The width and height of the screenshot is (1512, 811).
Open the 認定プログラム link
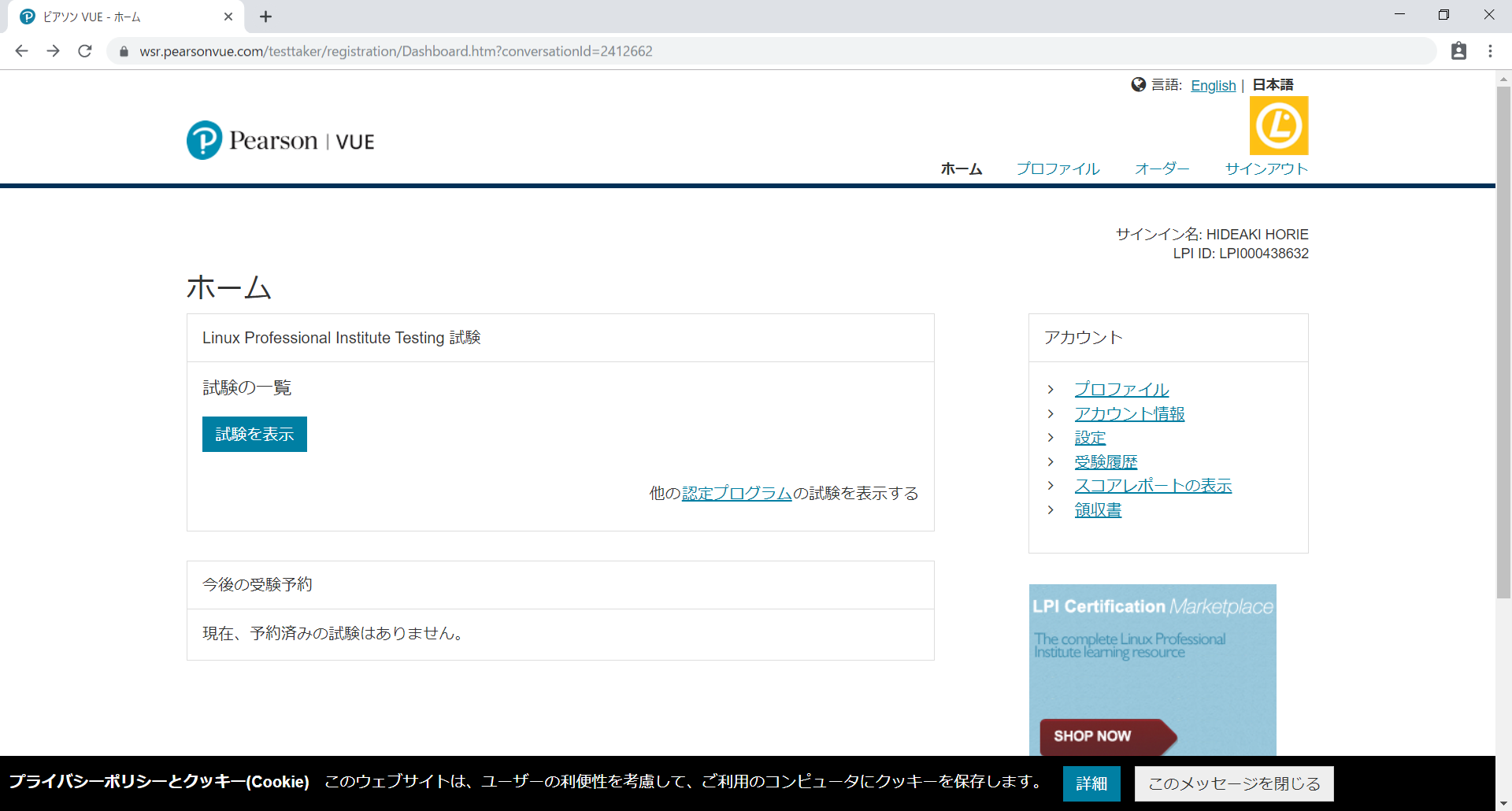[736, 494]
